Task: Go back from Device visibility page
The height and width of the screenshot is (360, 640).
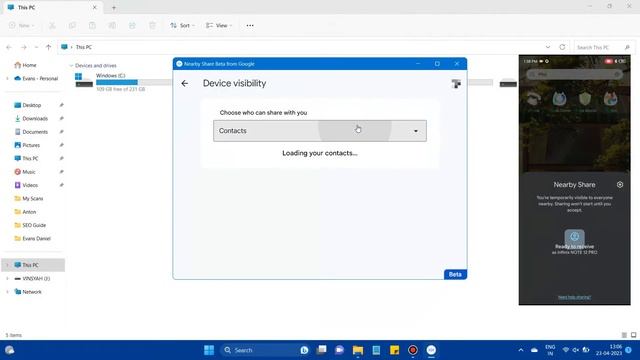Action: tap(184, 83)
